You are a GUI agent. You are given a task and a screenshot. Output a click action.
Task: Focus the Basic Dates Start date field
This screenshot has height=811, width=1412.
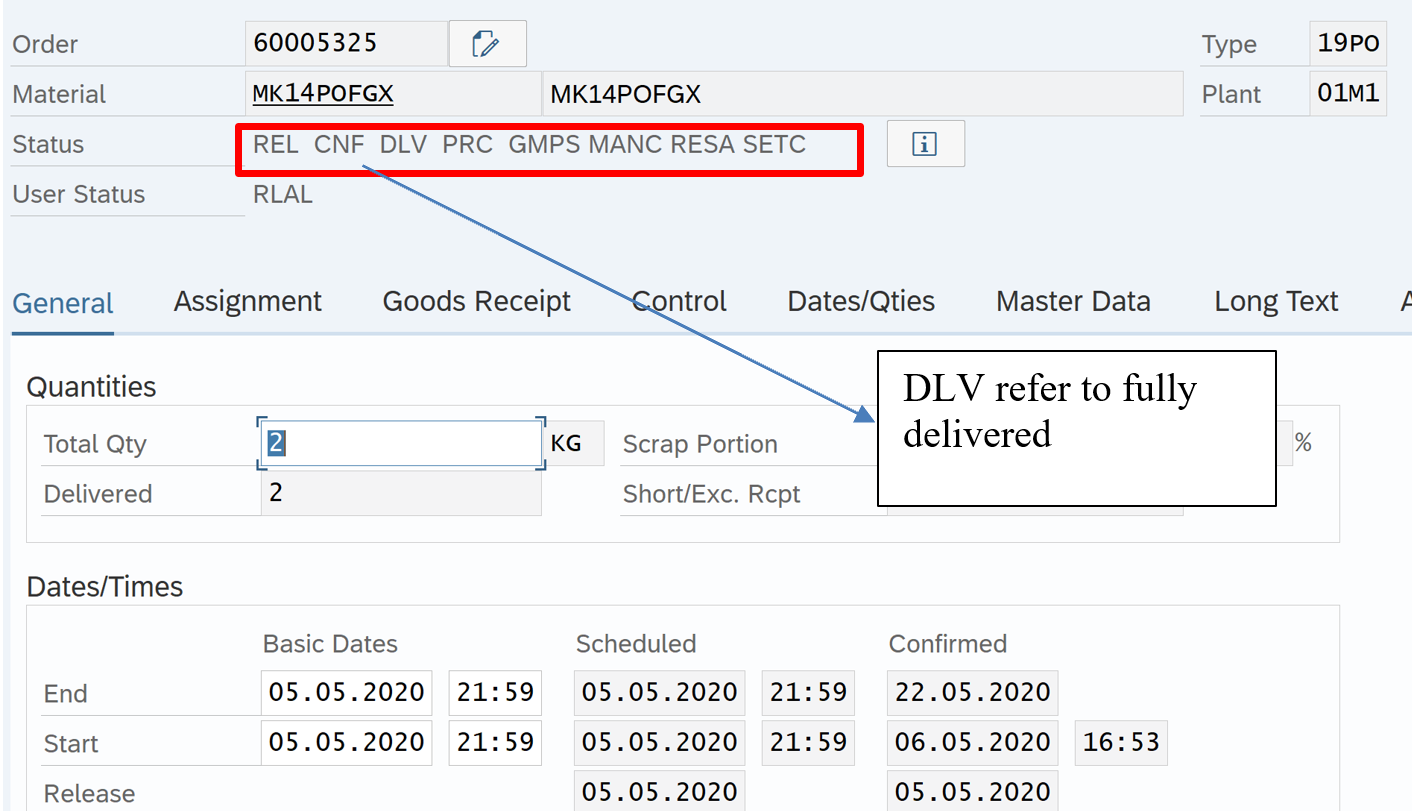coord(346,742)
